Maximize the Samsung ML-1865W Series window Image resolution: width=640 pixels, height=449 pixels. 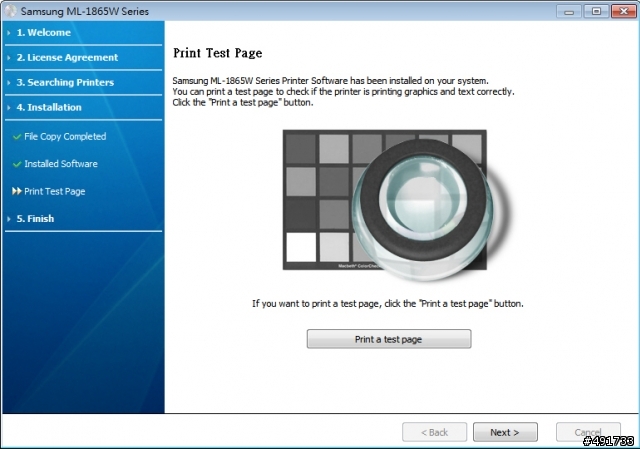(596, 11)
